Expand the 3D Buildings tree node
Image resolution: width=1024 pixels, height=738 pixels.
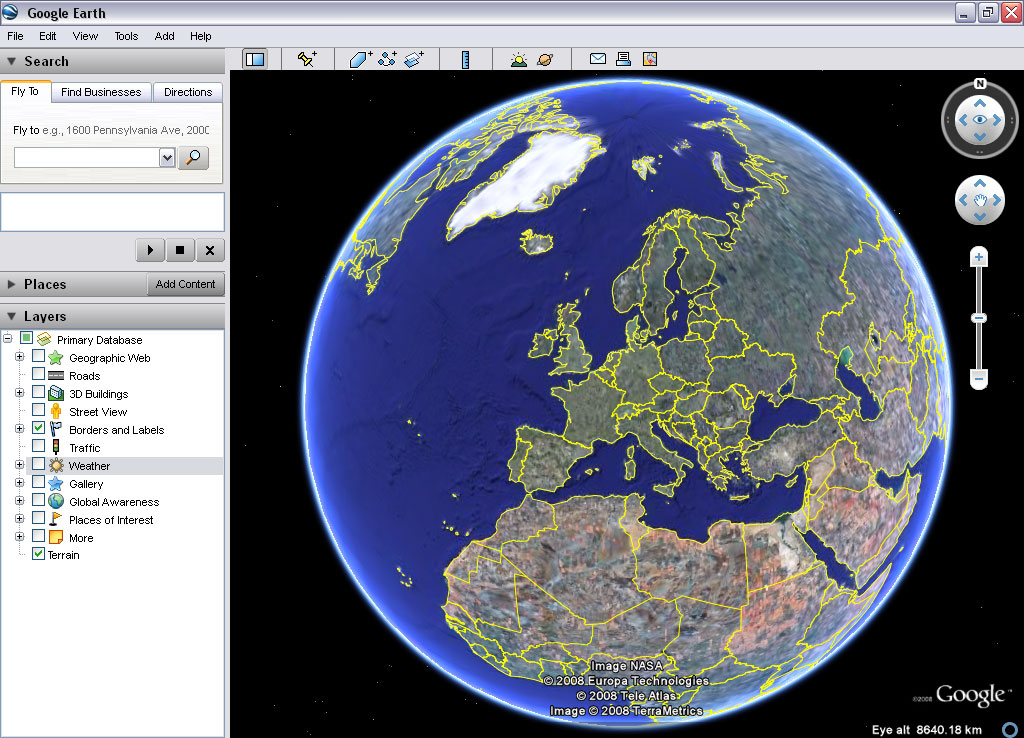[20, 393]
